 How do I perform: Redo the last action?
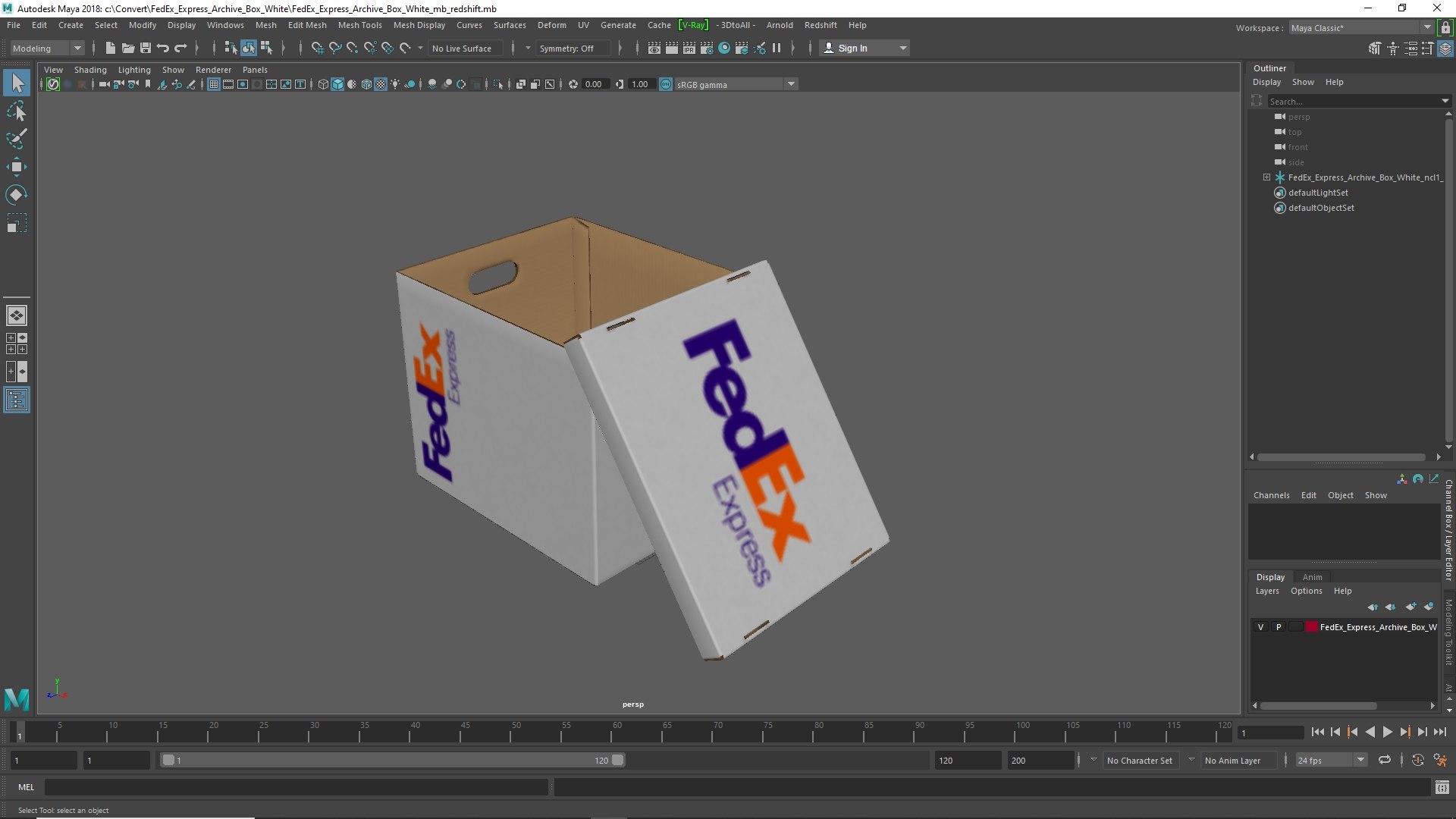click(180, 48)
